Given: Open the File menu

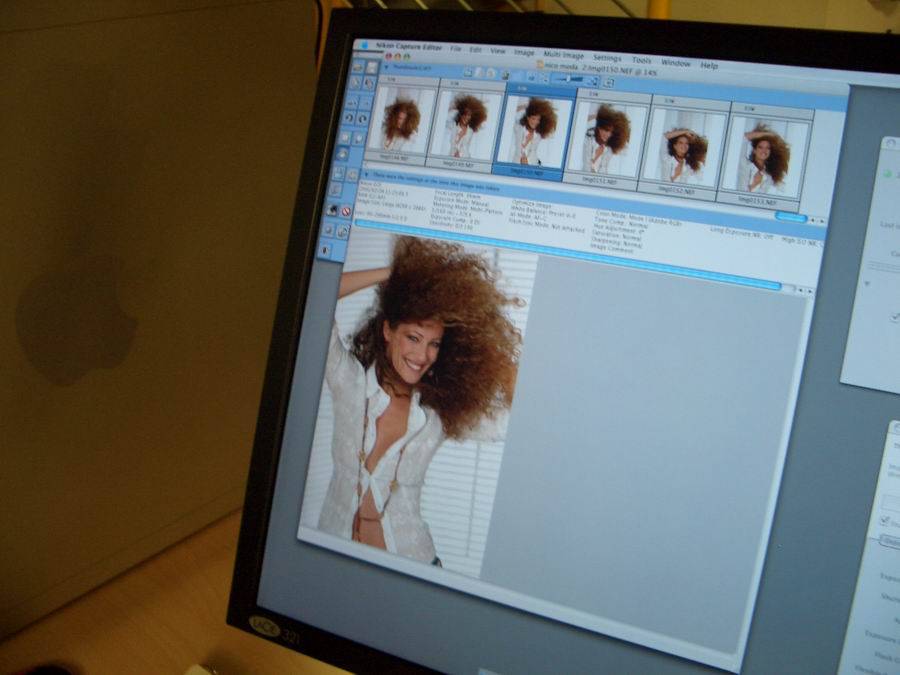Looking at the screenshot, I should point(456,48).
